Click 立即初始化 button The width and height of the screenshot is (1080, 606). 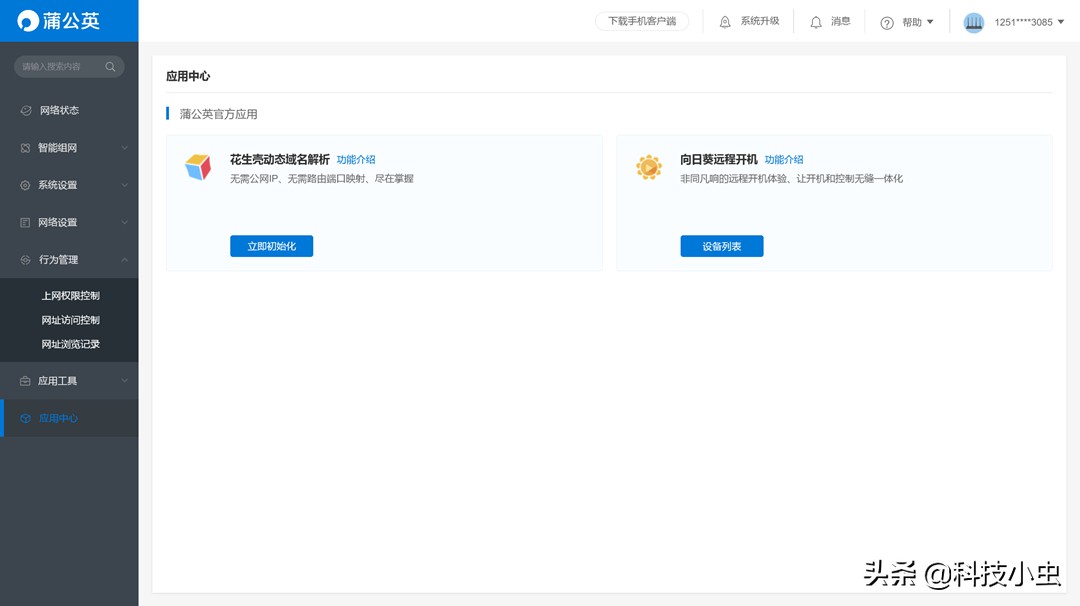(x=271, y=246)
